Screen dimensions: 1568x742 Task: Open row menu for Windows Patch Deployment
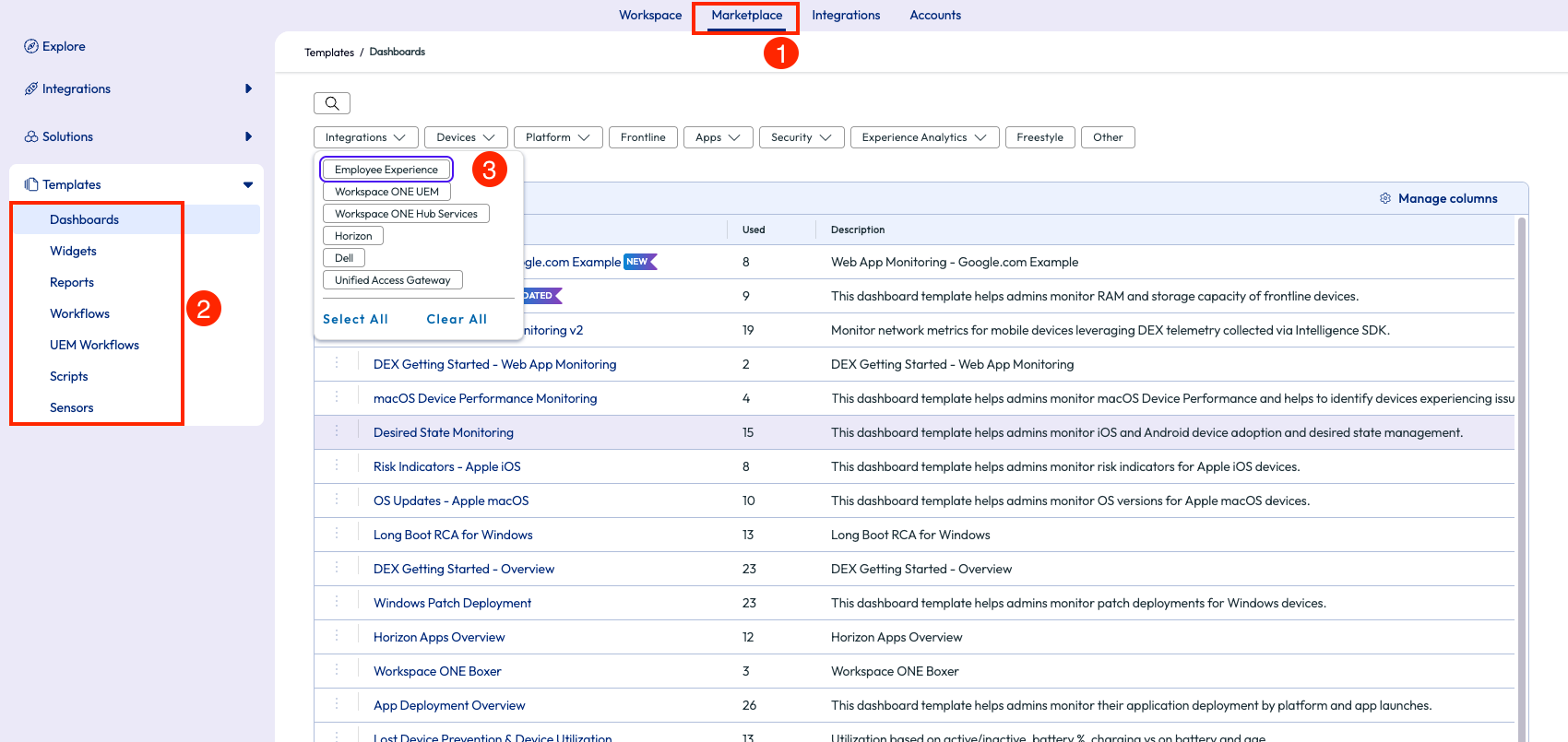click(x=337, y=602)
